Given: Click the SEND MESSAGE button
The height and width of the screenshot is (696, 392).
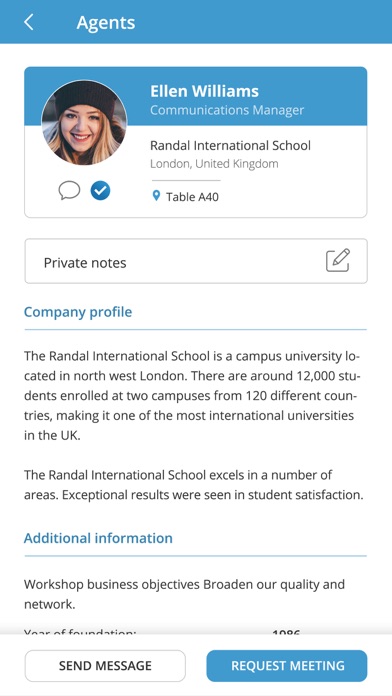Looking at the screenshot, I should click(x=105, y=666).
